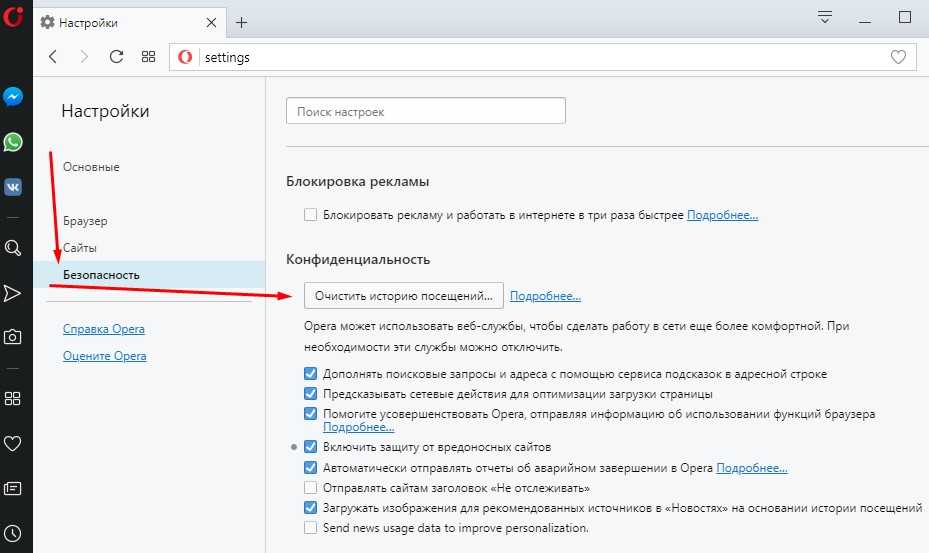This screenshot has height=553, width=929.
Task: Open history clock icon in the sidebar
Action: [x=12, y=533]
